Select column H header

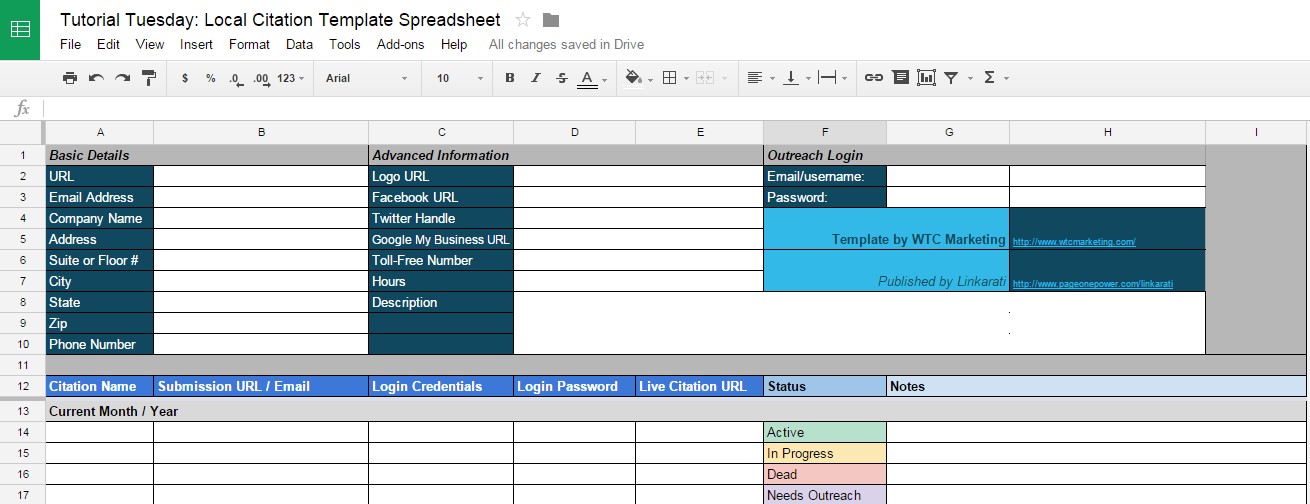(x=1107, y=132)
